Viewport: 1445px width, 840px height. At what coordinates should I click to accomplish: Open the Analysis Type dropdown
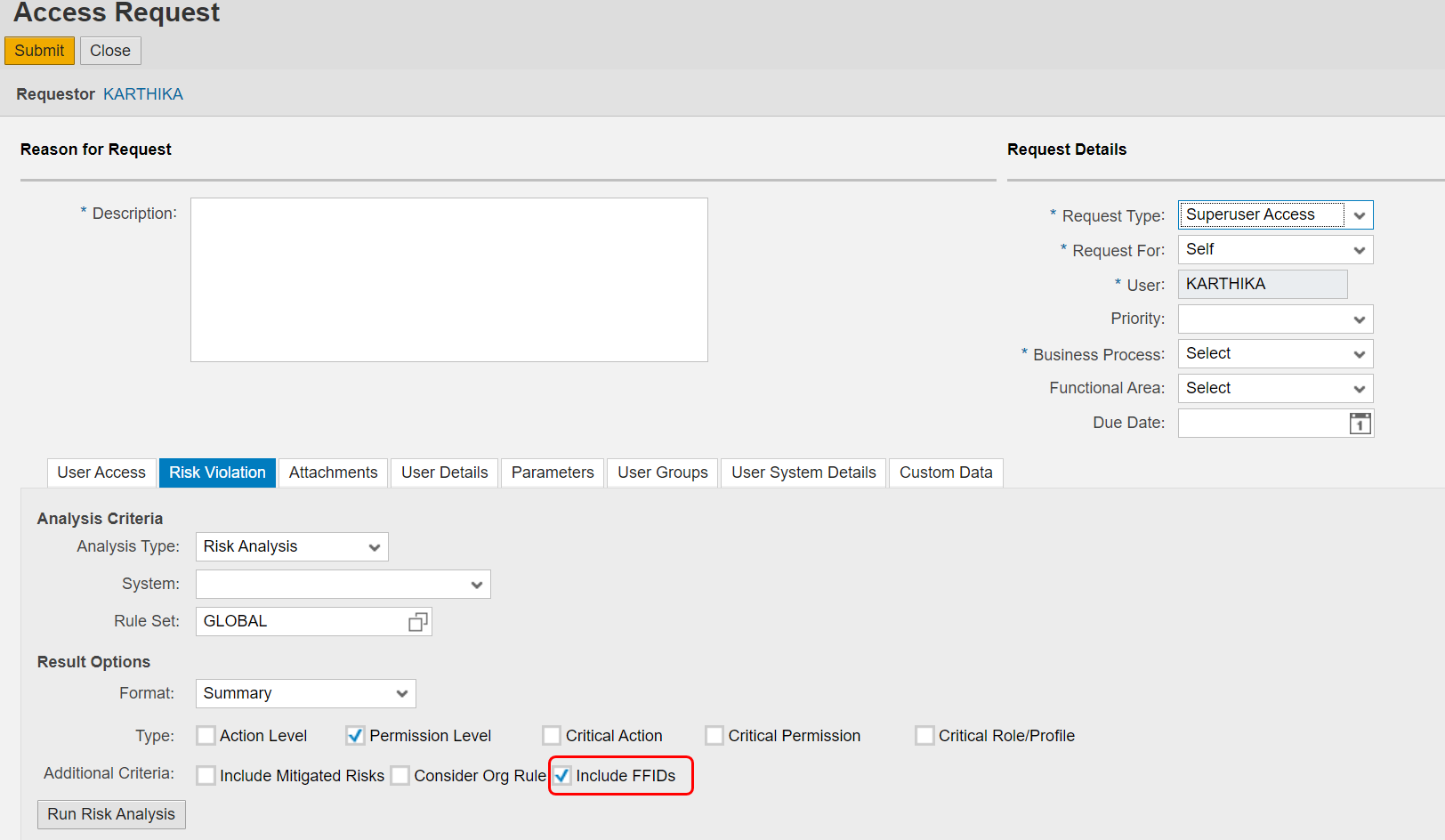click(374, 546)
